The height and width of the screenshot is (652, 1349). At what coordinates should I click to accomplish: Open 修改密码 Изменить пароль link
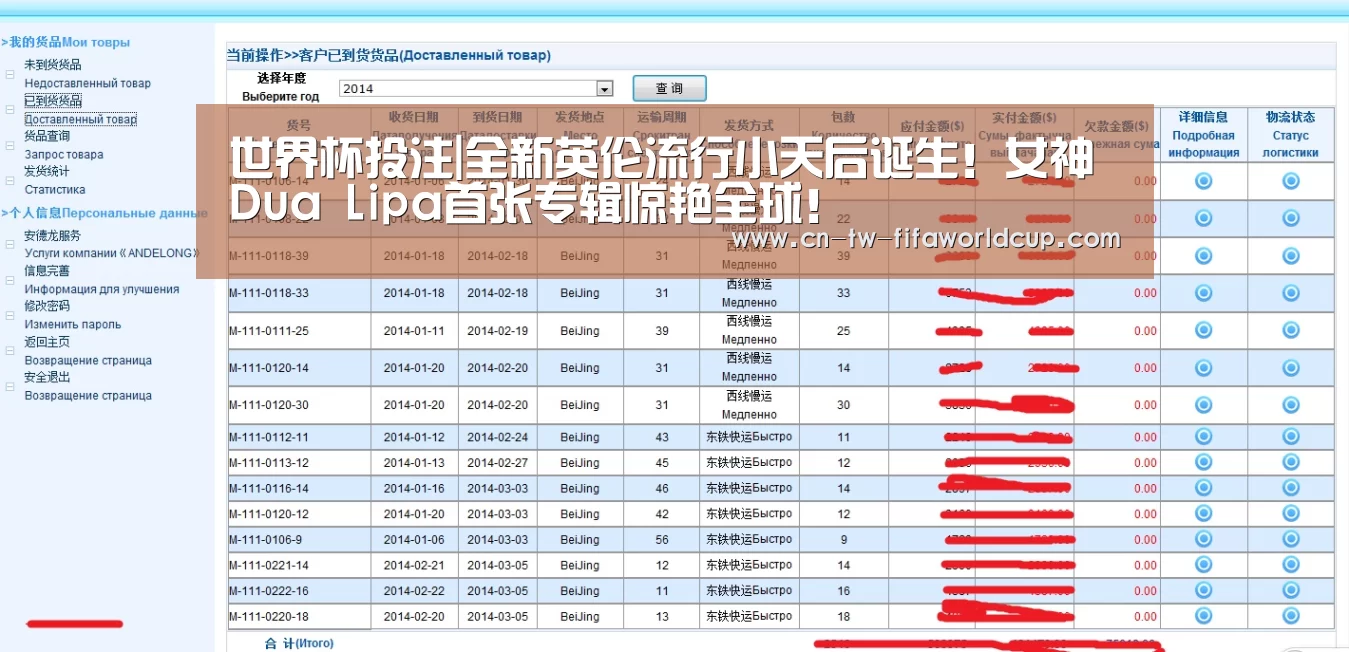[73, 315]
